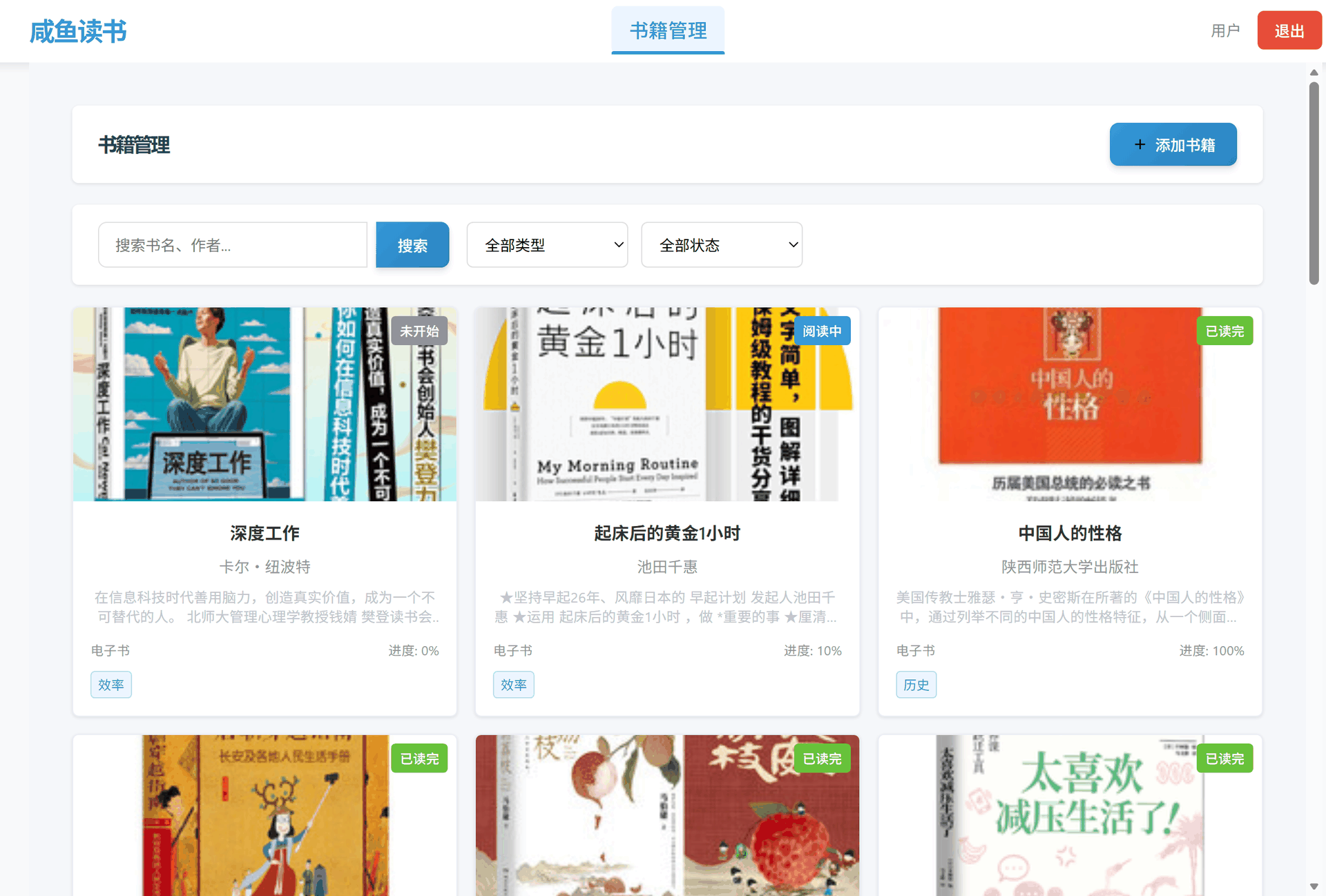Click the 咸鱼读书 logo

[78, 30]
